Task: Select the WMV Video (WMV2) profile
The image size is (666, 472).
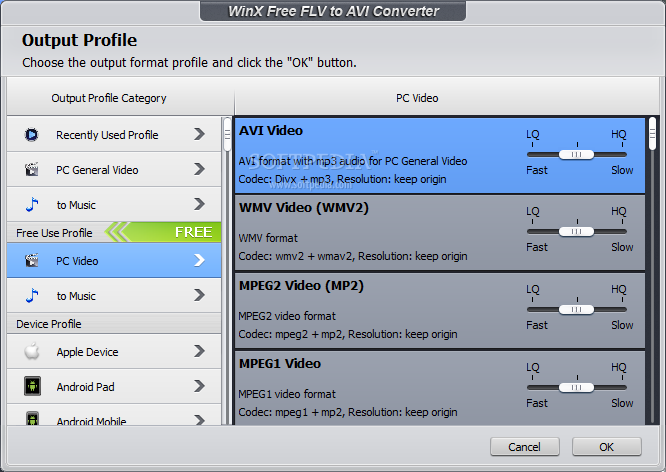Action: point(440,232)
